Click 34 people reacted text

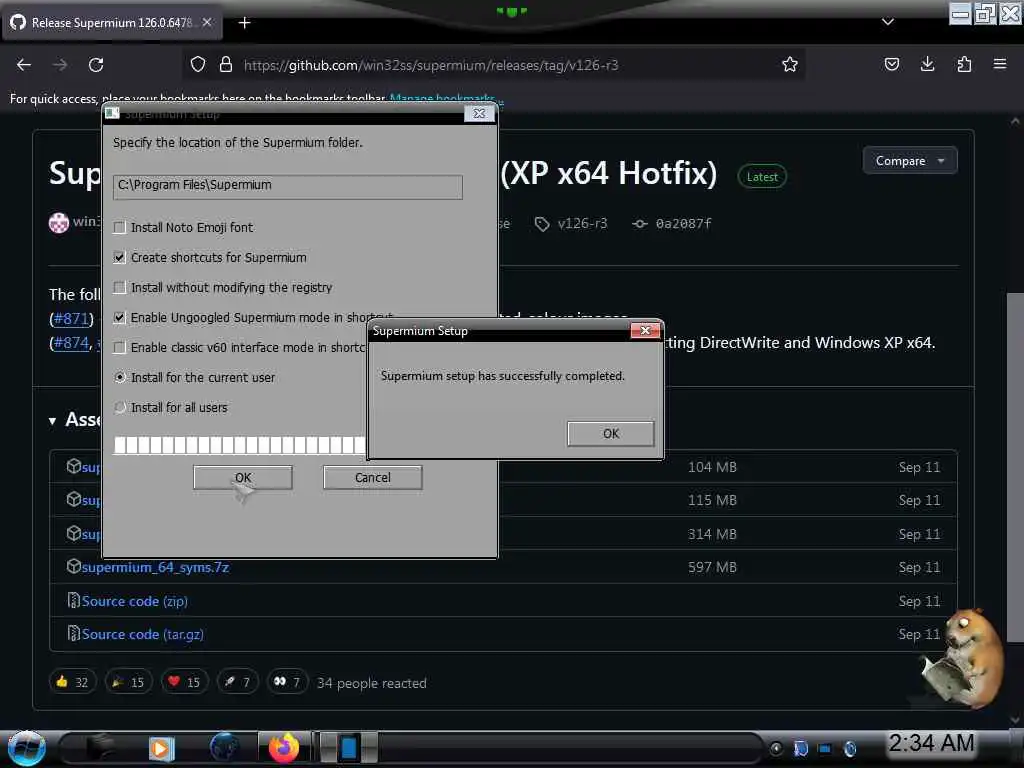372,683
